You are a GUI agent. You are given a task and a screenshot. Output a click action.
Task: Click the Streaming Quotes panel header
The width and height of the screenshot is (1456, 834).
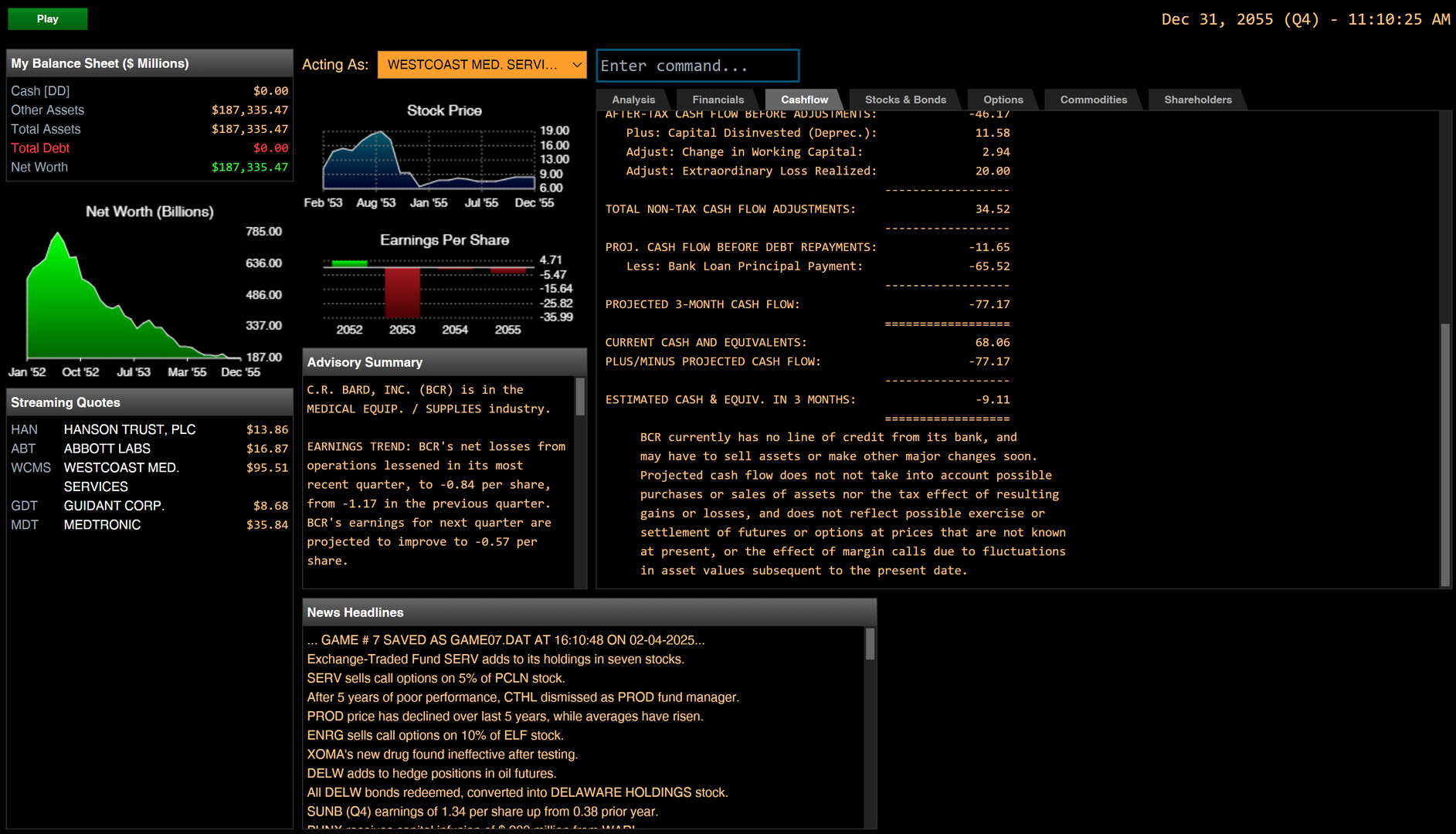coord(149,402)
